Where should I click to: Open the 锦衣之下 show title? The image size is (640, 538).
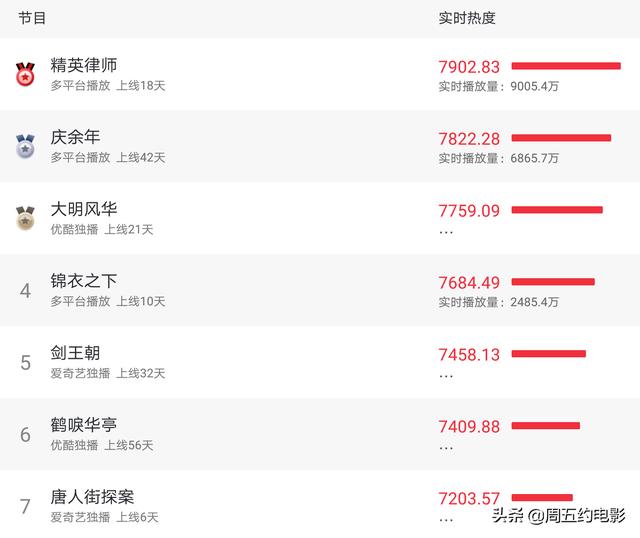point(84,281)
